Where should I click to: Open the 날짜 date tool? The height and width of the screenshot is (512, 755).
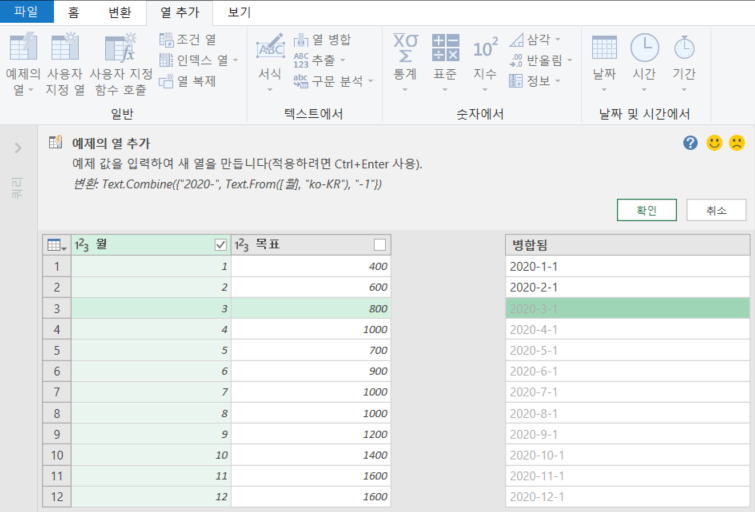tap(604, 63)
